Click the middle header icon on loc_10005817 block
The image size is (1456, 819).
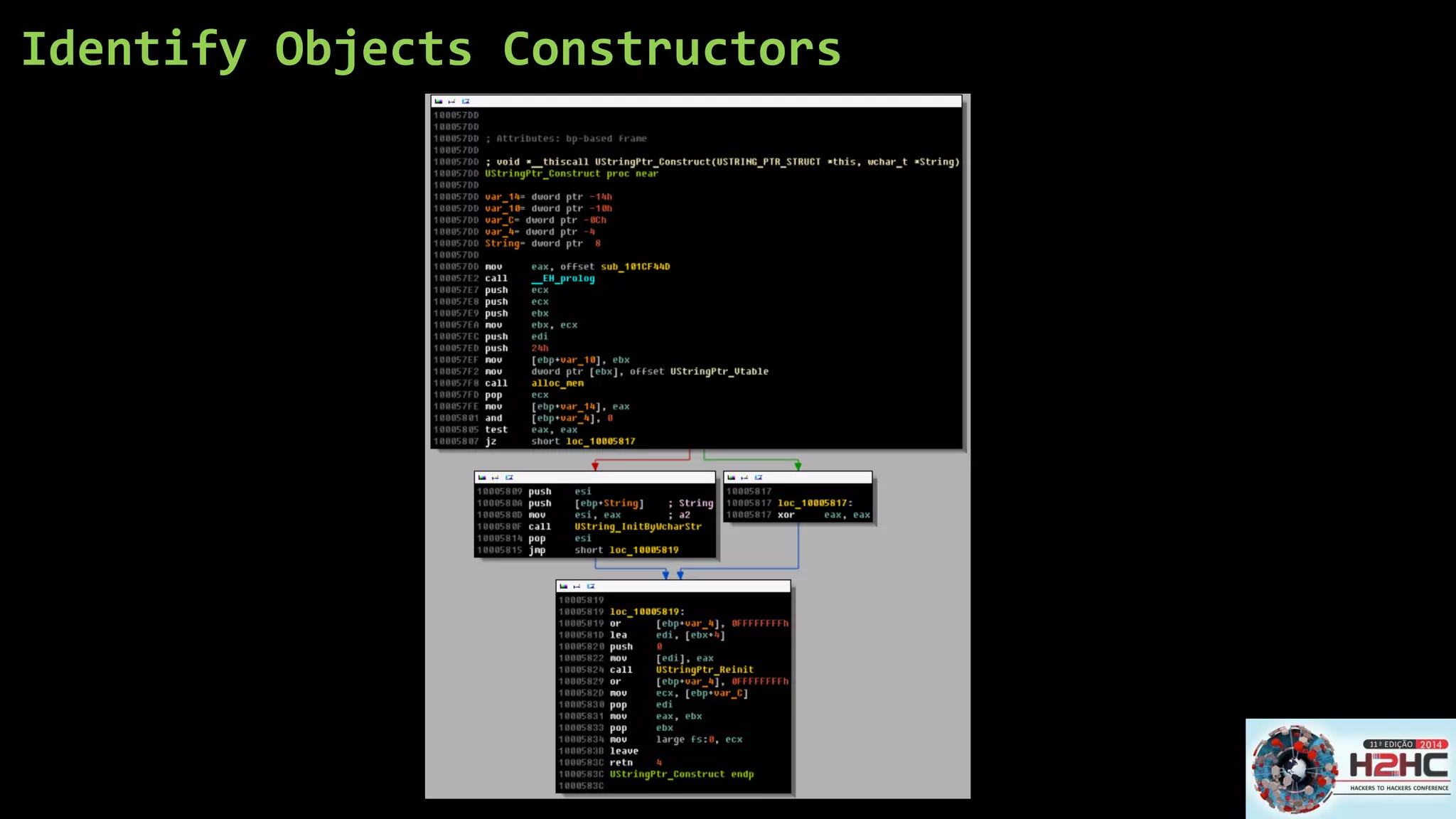(744, 478)
